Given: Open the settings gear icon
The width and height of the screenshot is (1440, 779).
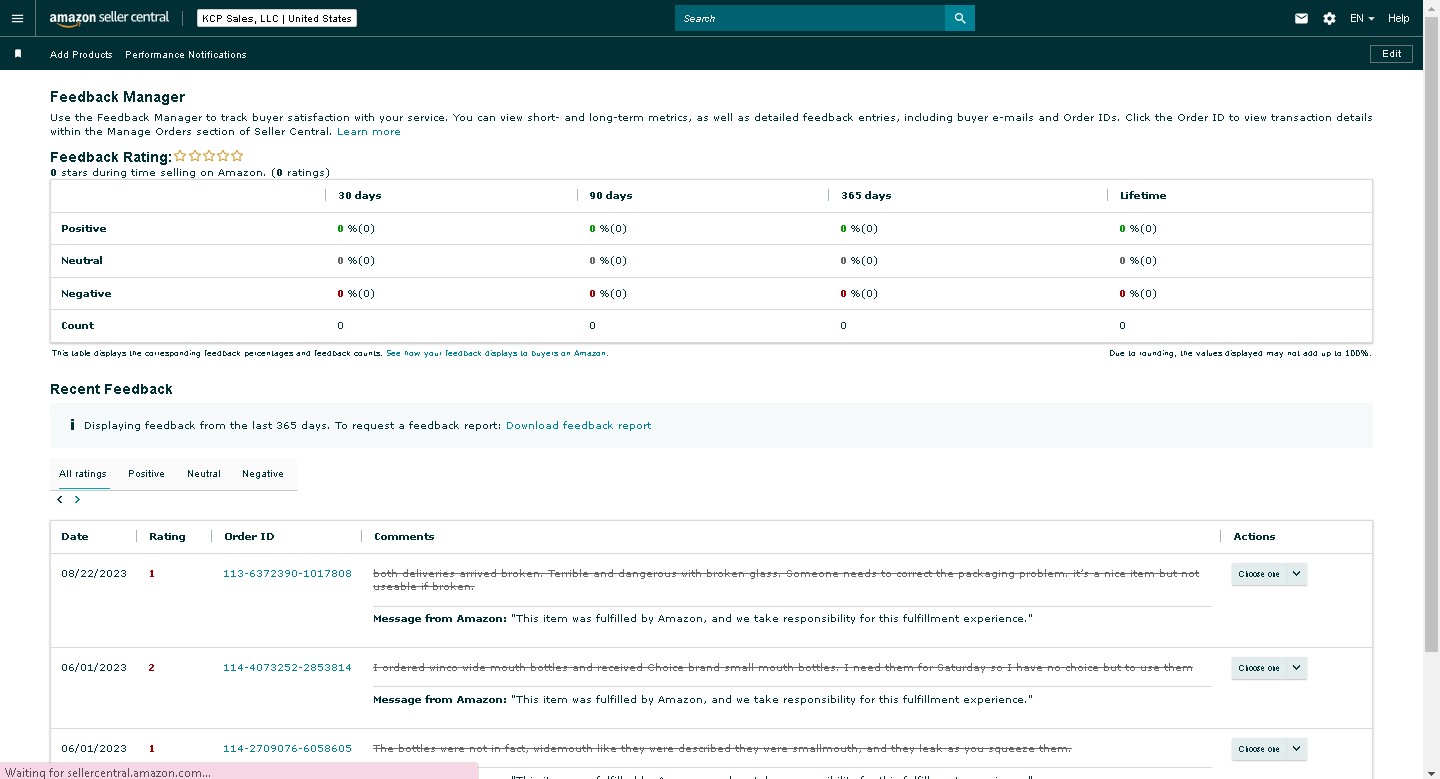Looking at the screenshot, I should [1329, 18].
